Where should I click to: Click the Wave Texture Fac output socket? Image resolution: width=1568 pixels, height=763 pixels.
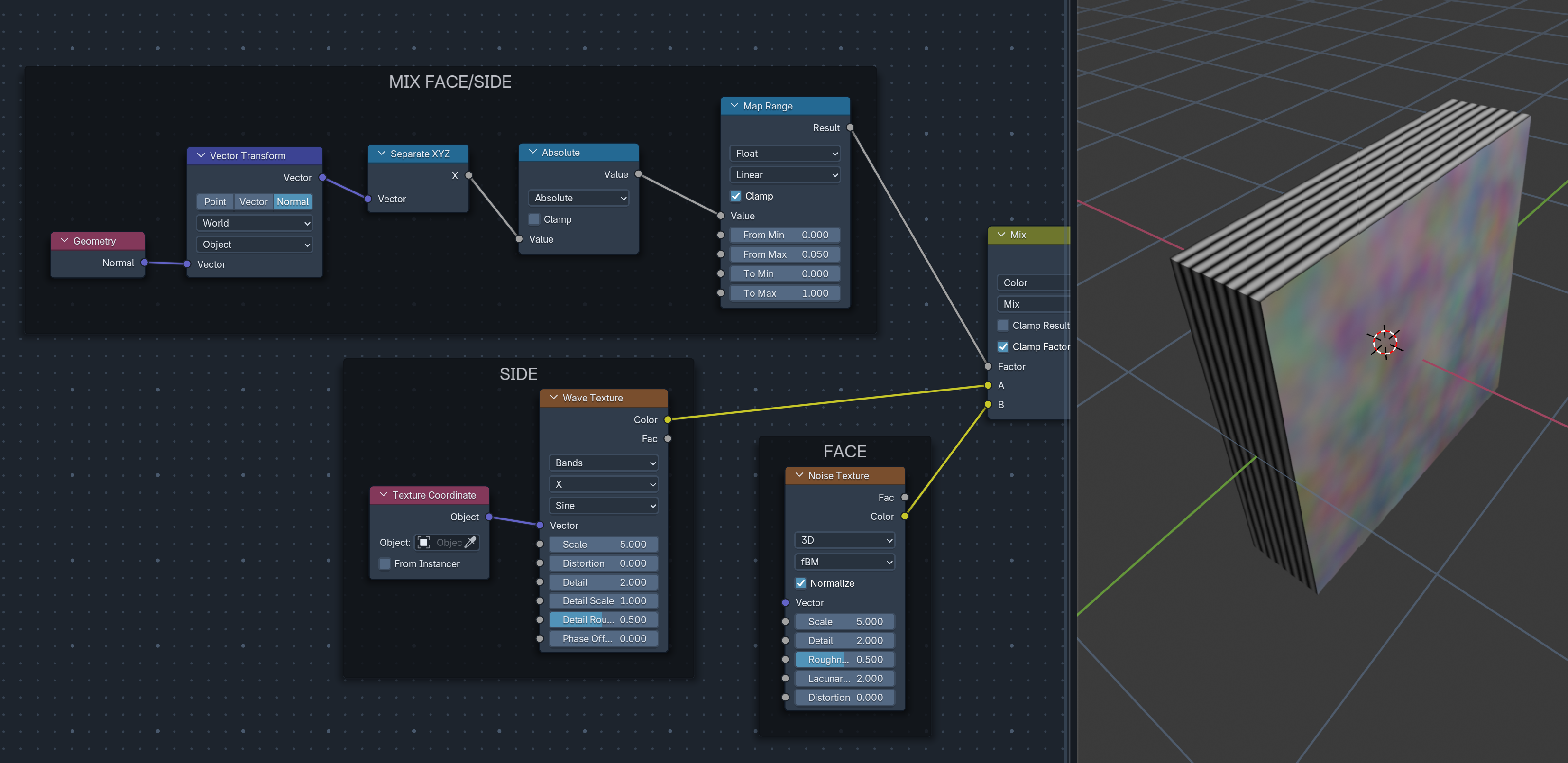pos(668,439)
